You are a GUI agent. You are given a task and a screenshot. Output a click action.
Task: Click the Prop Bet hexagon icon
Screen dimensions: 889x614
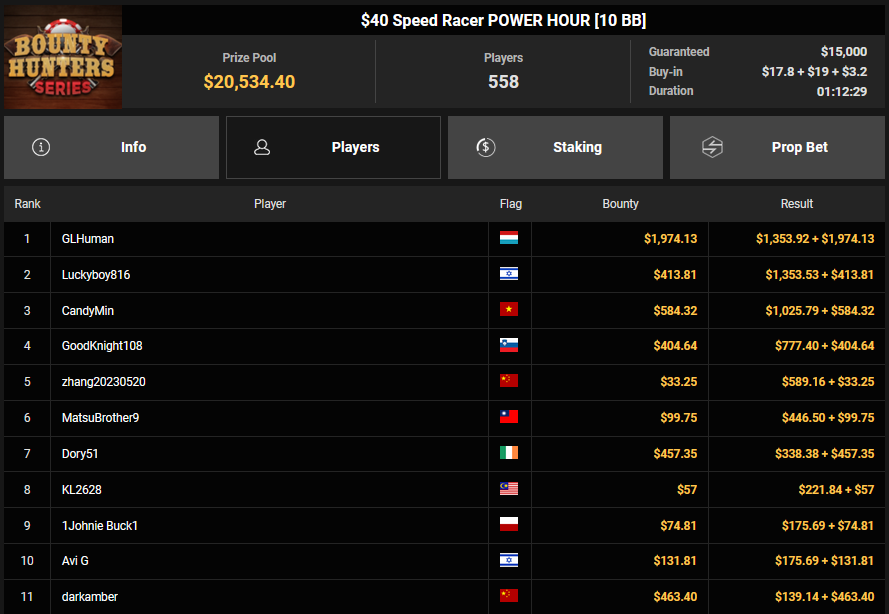(711, 147)
